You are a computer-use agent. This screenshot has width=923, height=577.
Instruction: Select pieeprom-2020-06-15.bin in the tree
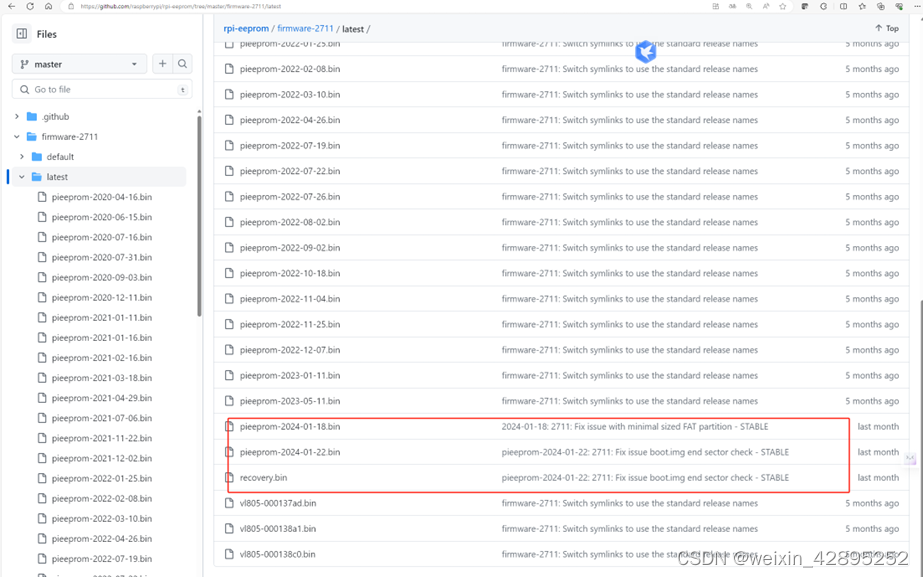click(102, 217)
